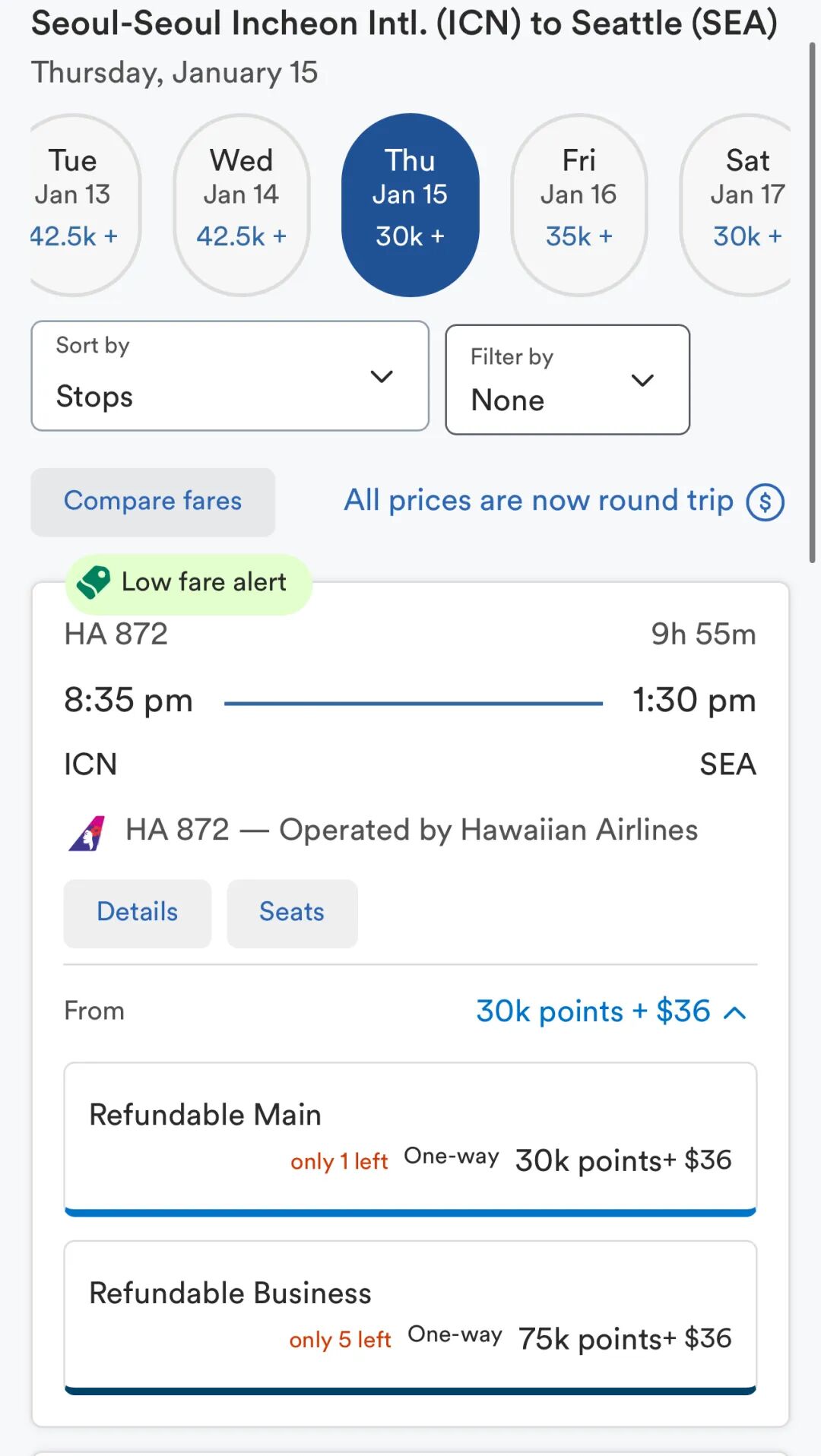821x1456 pixels.
Task: Click the All prices are now round trip link
Action: 538,501
